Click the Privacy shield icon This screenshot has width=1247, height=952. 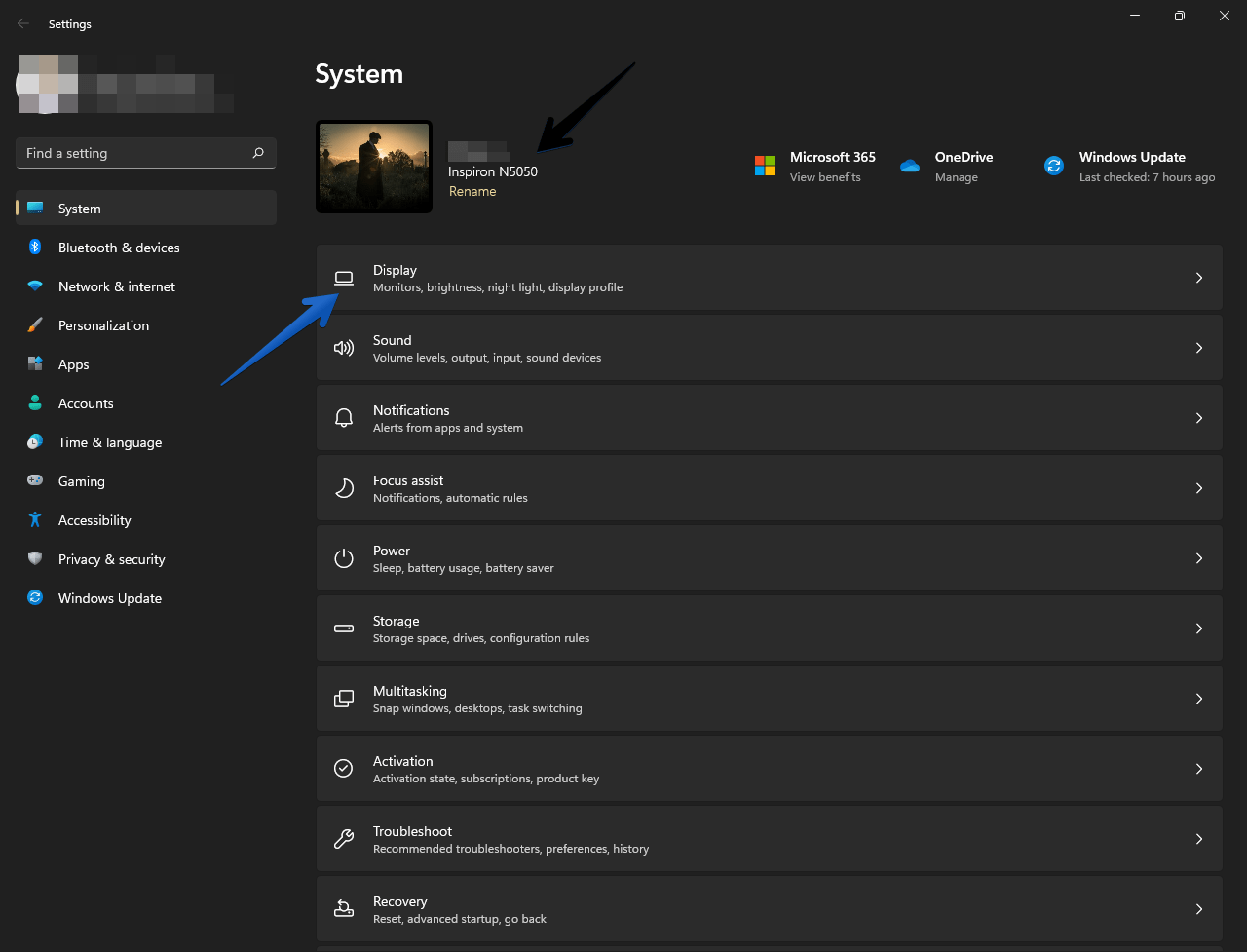[35, 559]
